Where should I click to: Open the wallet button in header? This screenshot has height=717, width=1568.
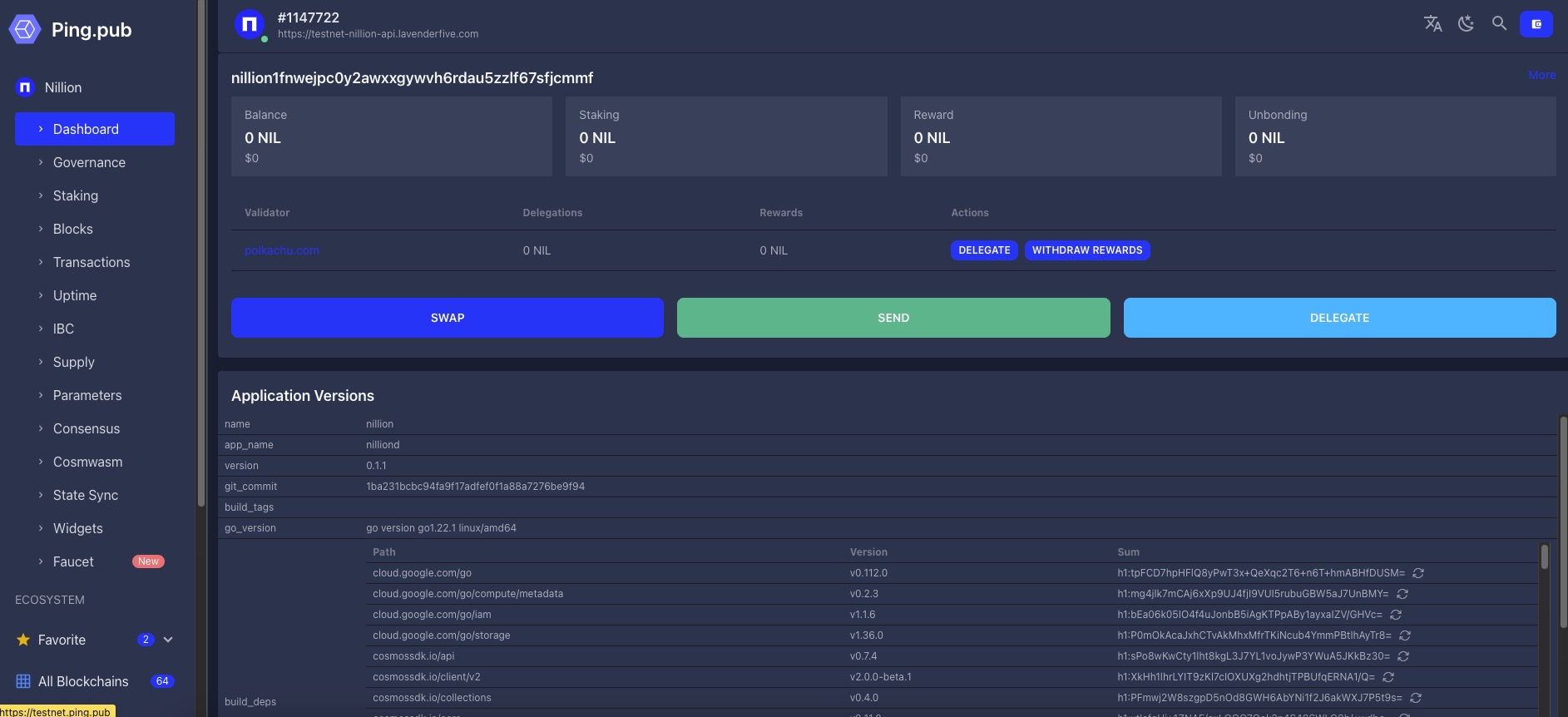pyautogui.click(x=1536, y=24)
